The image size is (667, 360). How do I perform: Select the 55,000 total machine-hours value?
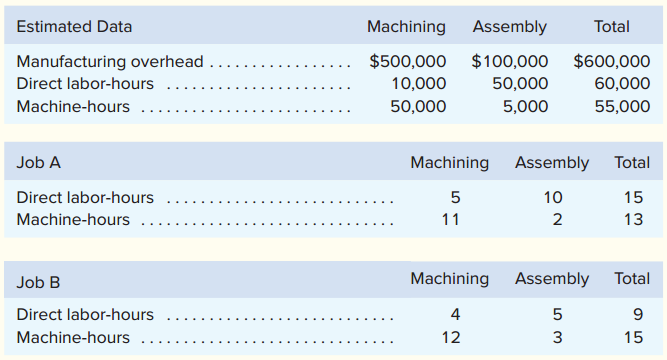pyautogui.click(x=622, y=106)
